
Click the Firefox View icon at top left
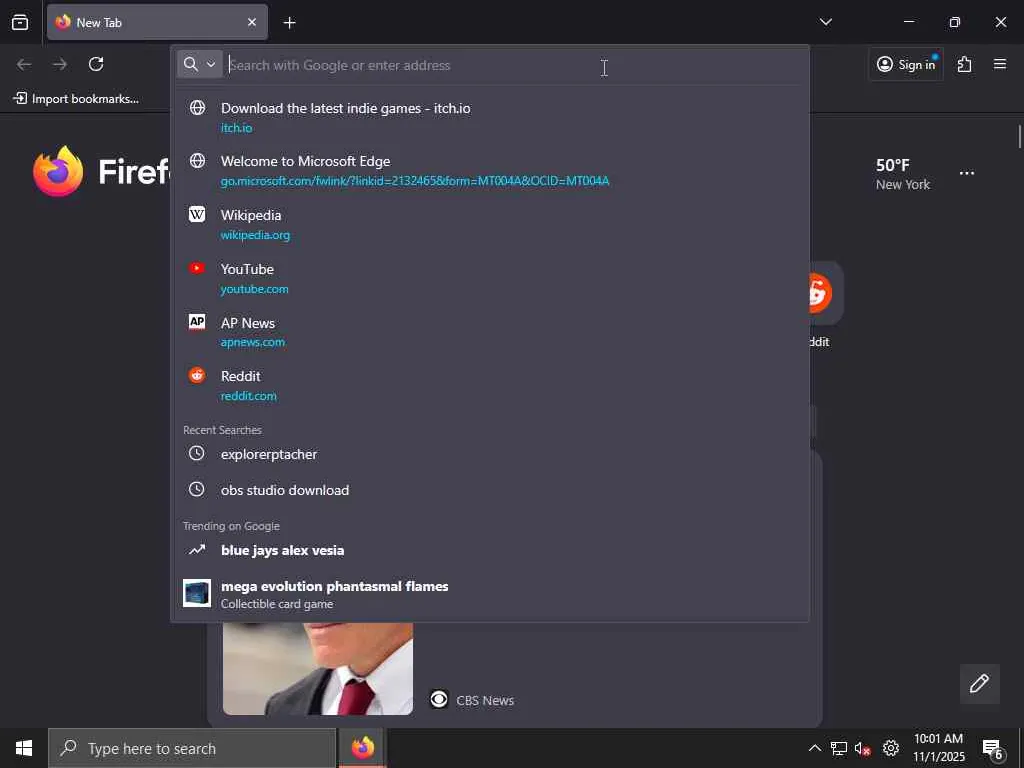[20, 22]
